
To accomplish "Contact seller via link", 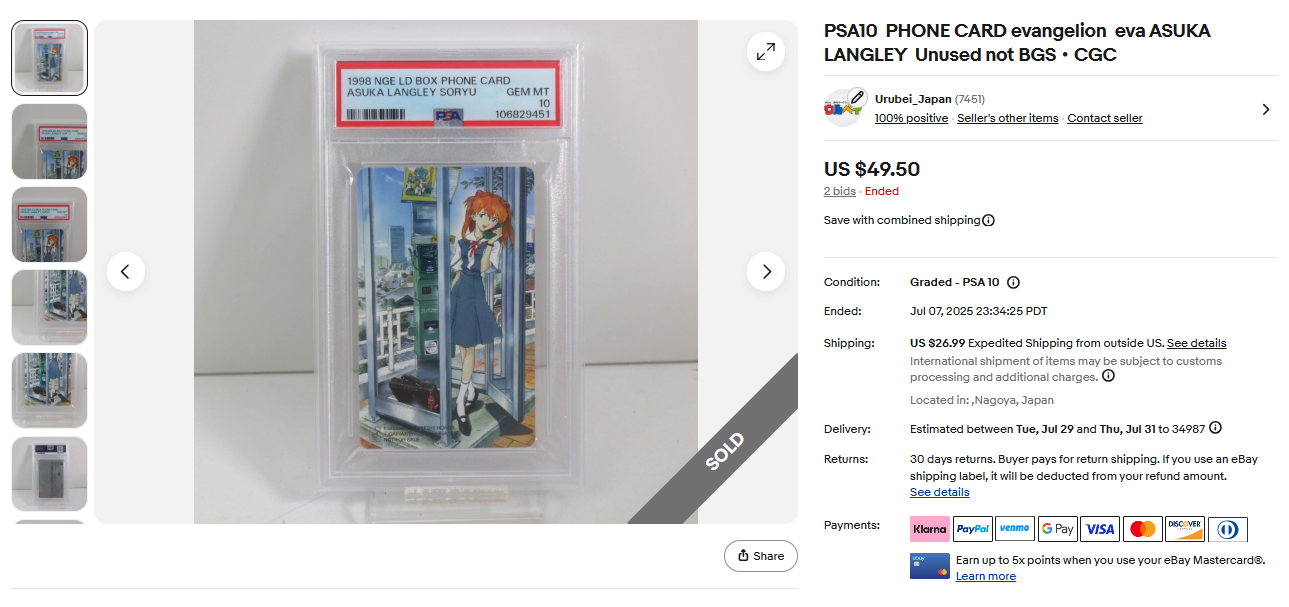I will 1104,118.
